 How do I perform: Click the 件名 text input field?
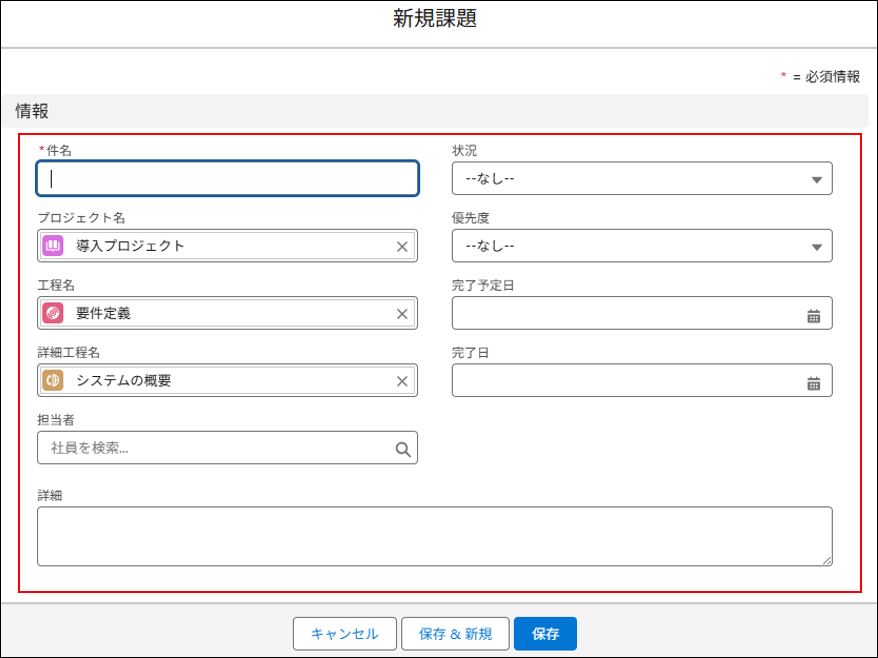click(227, 179)
